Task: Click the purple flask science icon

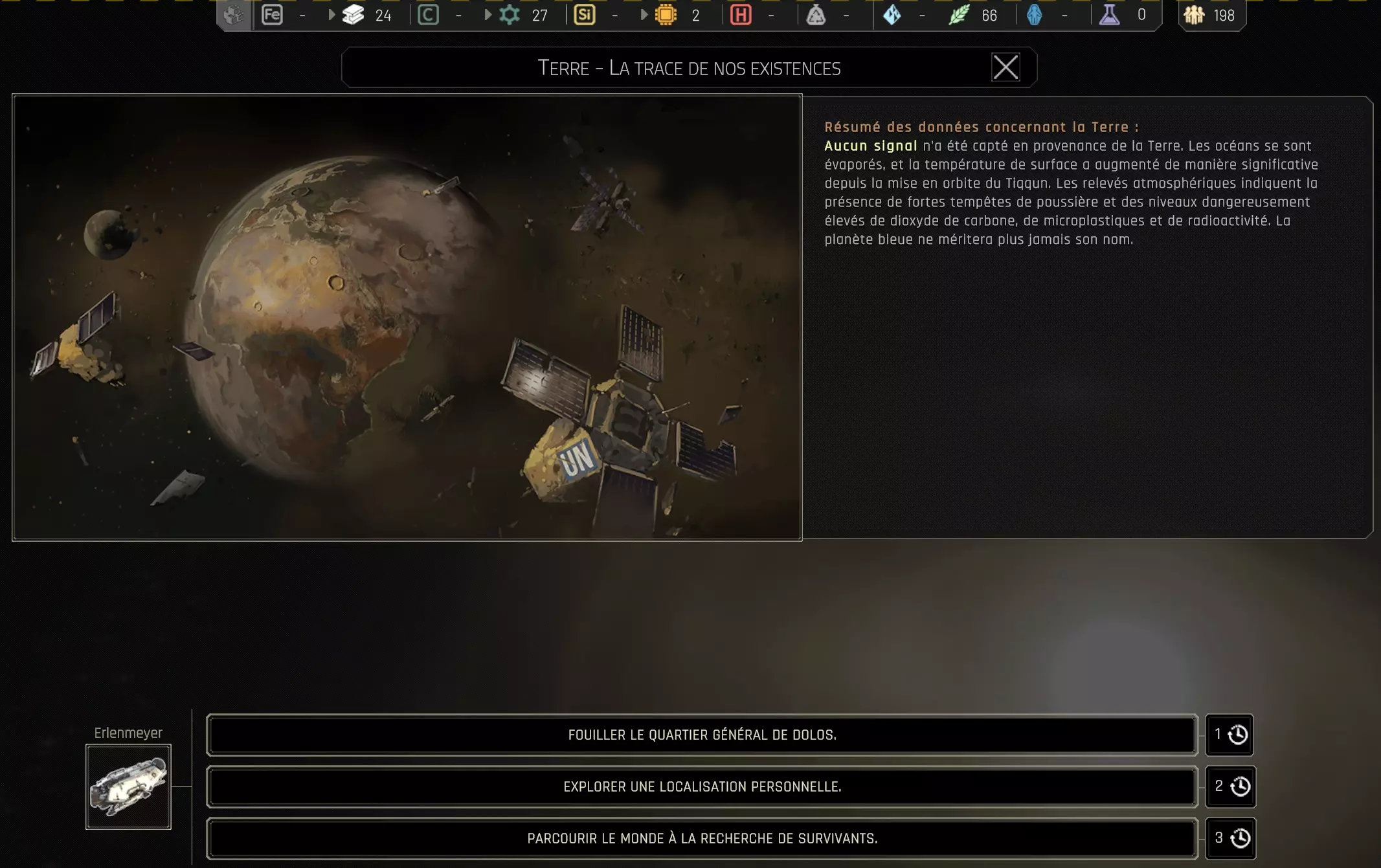Action: click(1109, 14)
